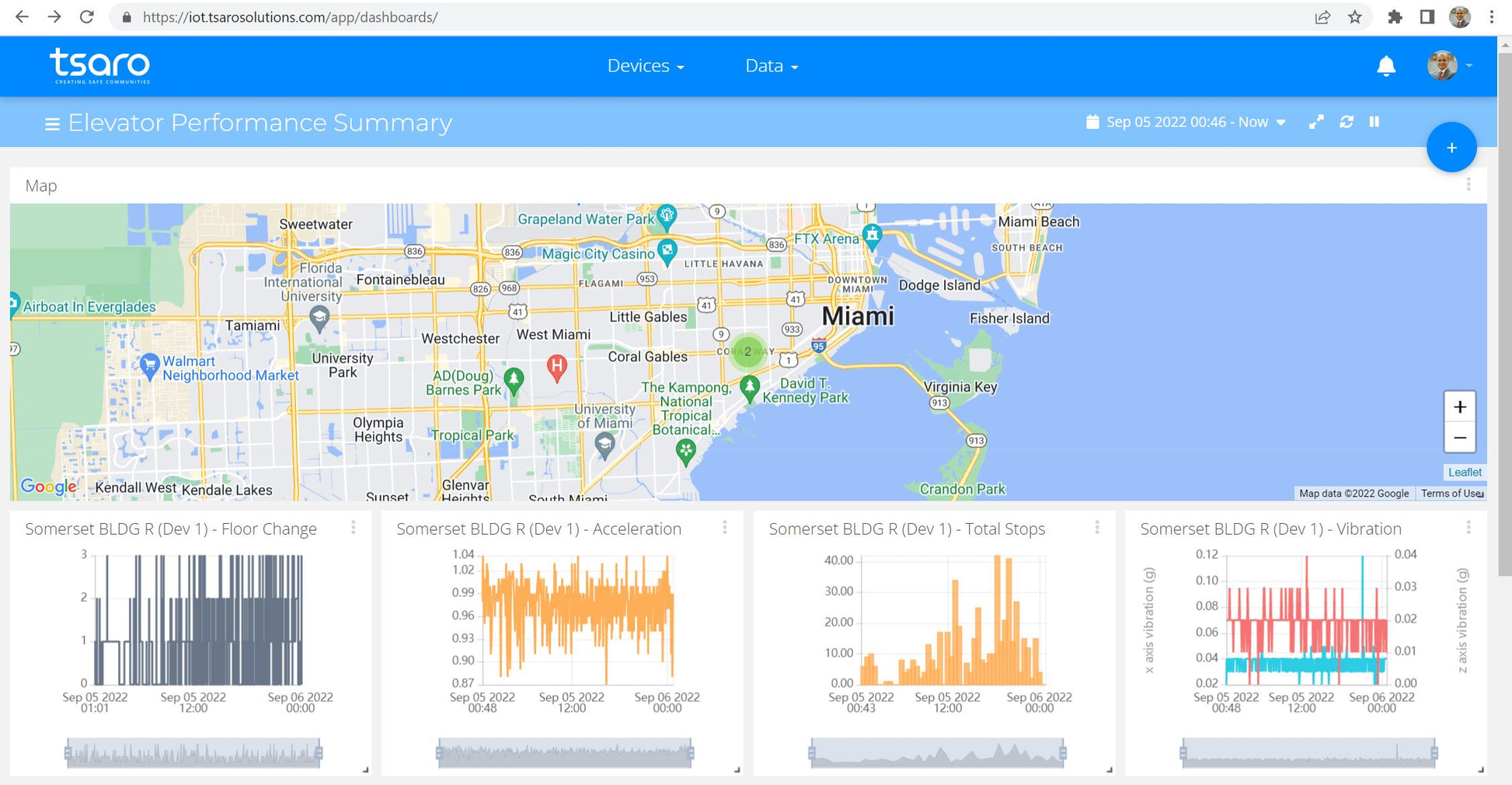Screen dimensions: 1512x785
Task: Zoom in on the map
Action: point(1459,407)
